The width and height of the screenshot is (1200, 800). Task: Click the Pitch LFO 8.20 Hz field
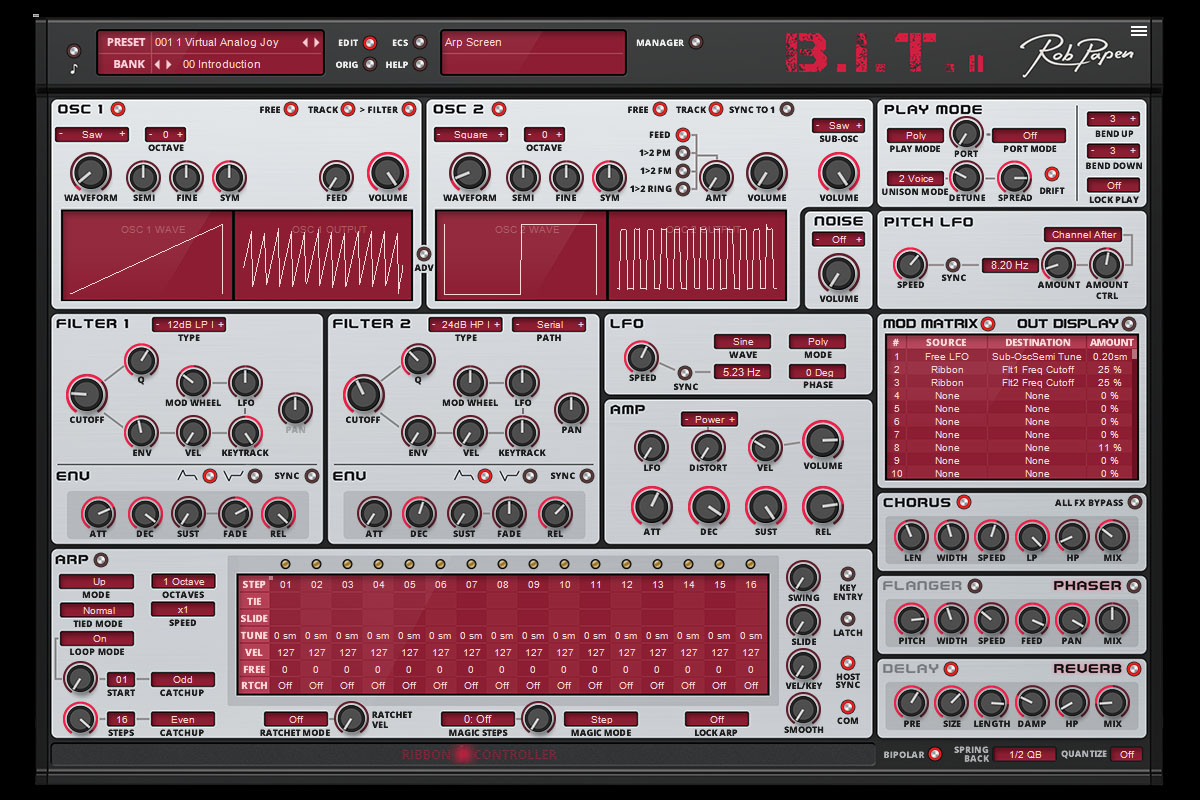1009,265
